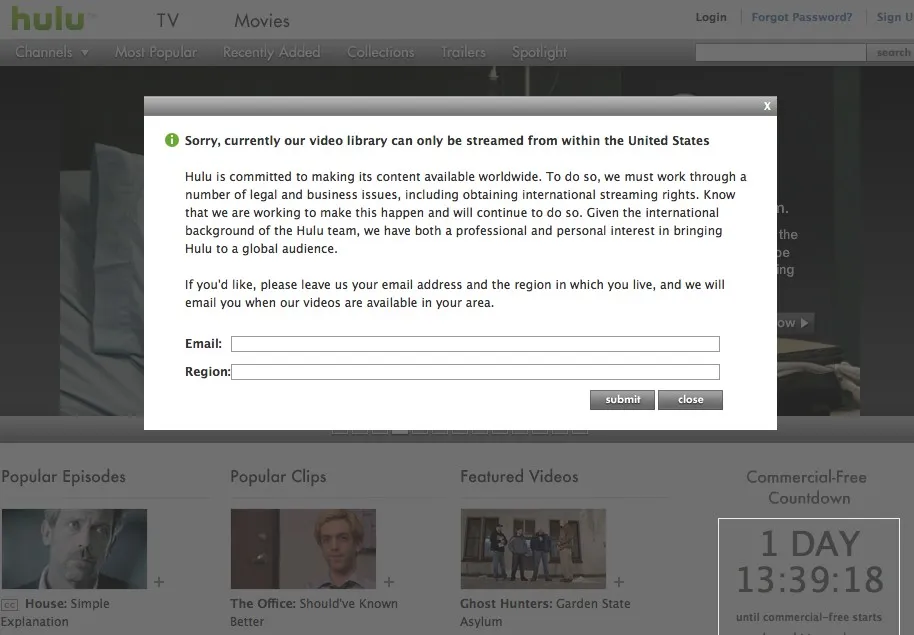This screenshot has width=914, height=635.
Task: Click the closed caption icon beside House
Action: tap(10, 605)
